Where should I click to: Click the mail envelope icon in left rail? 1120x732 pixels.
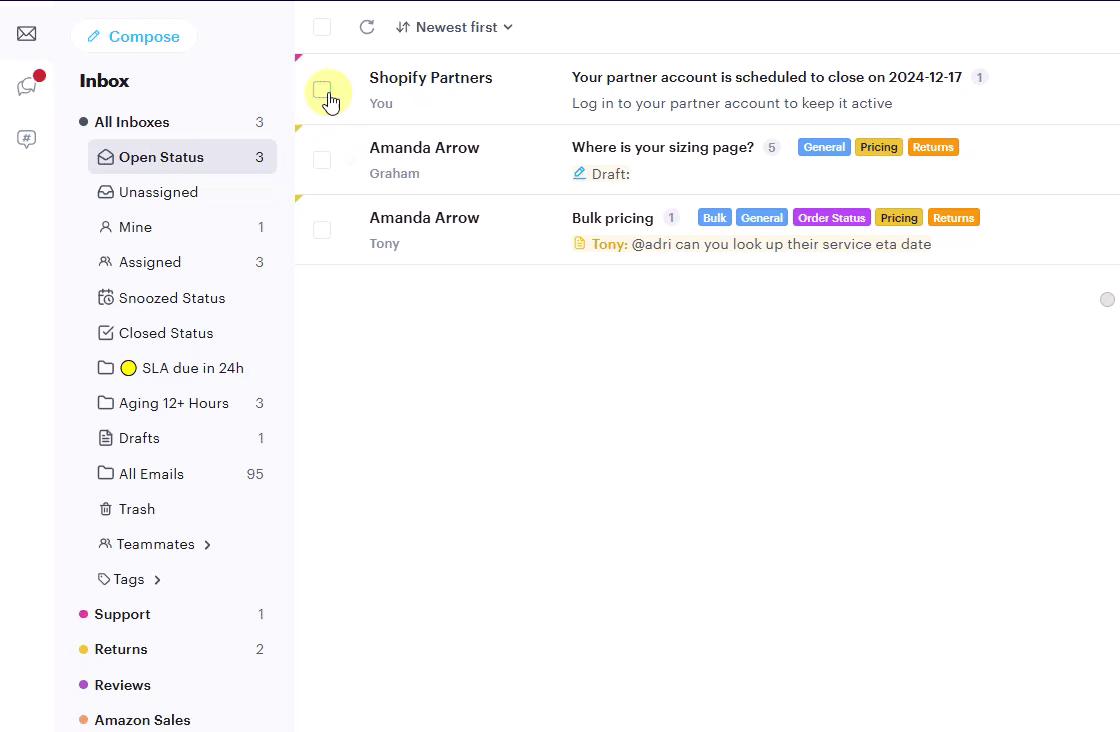27,34
